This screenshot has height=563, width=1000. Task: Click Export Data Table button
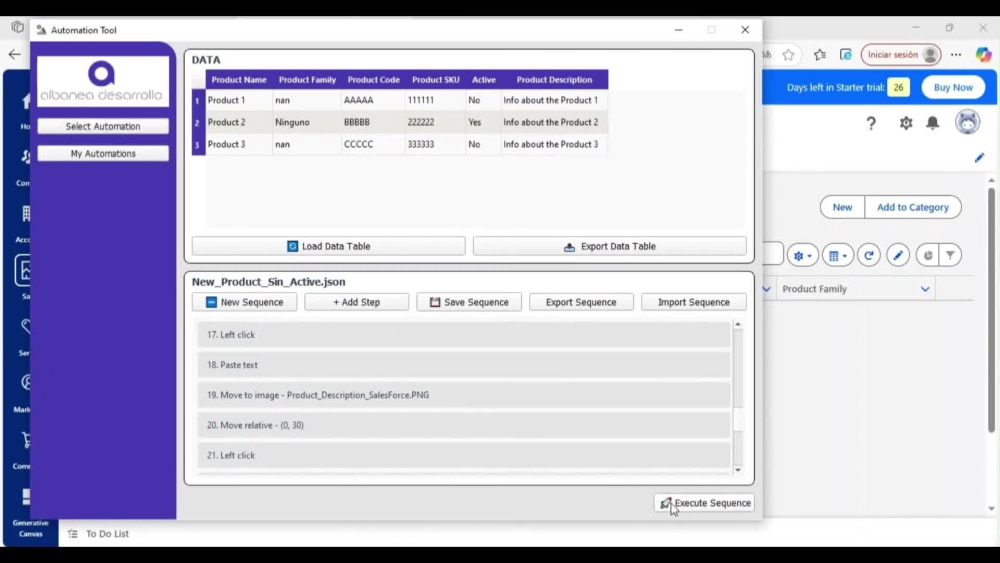610,246
